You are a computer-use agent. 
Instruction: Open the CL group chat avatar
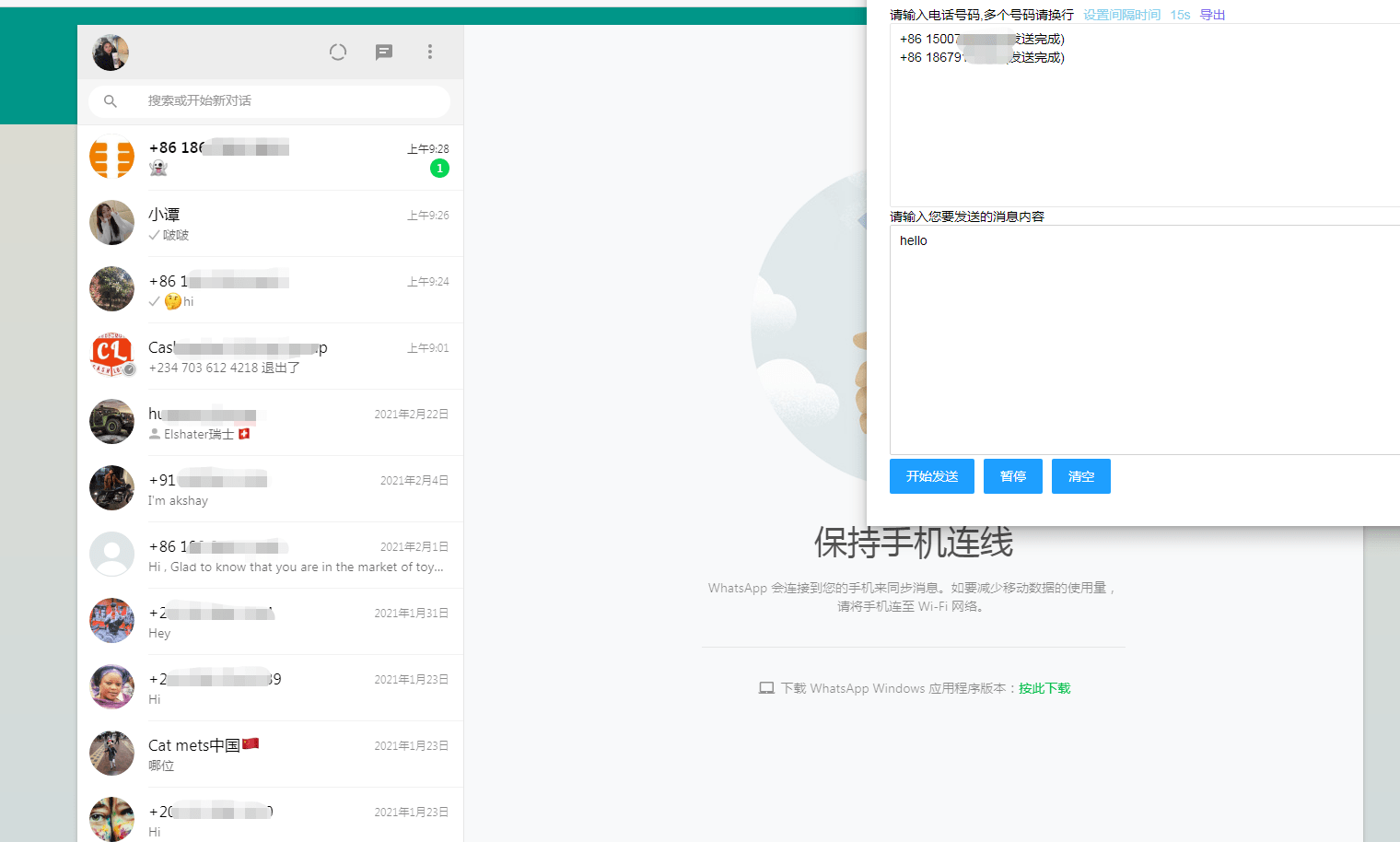(x=111, y=356)
